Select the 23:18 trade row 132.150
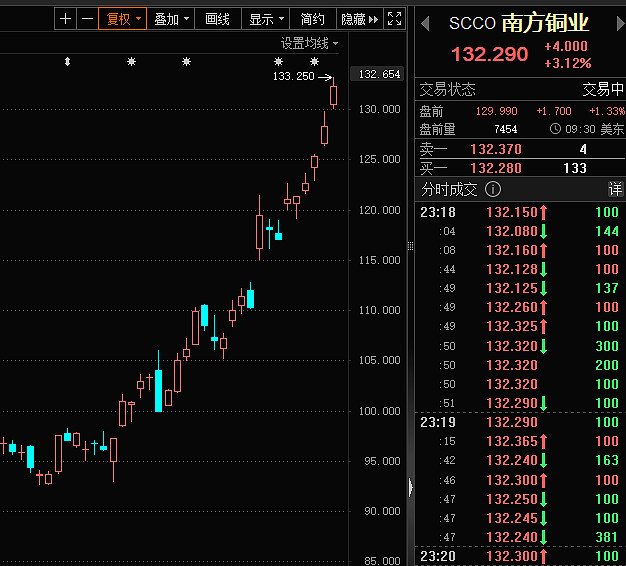Screen dimensions: 626x566 tap(520, 212)
